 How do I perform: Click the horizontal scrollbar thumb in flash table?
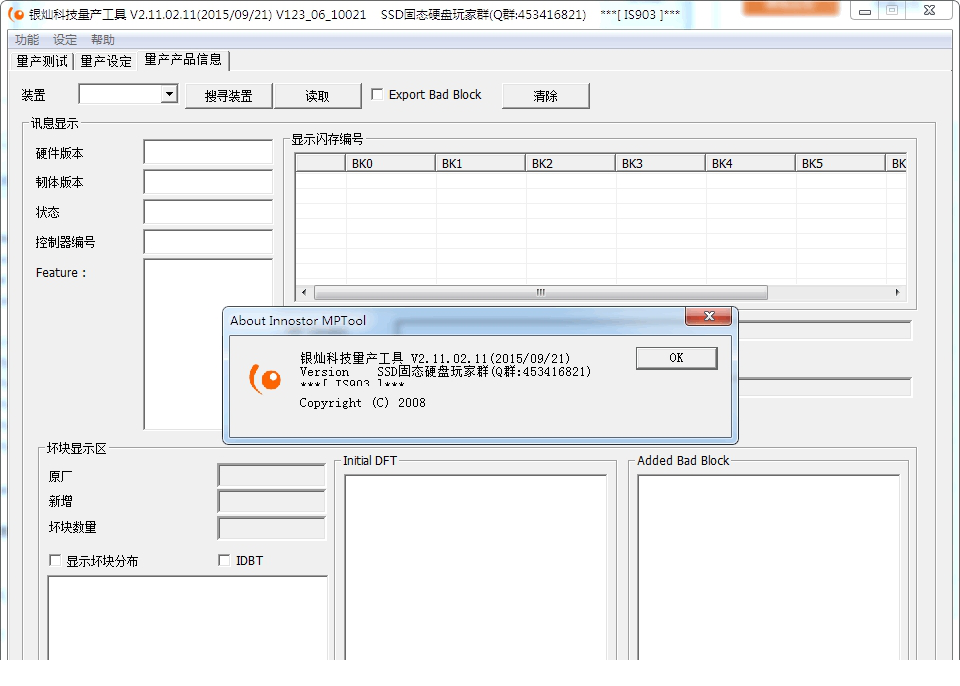540,293
